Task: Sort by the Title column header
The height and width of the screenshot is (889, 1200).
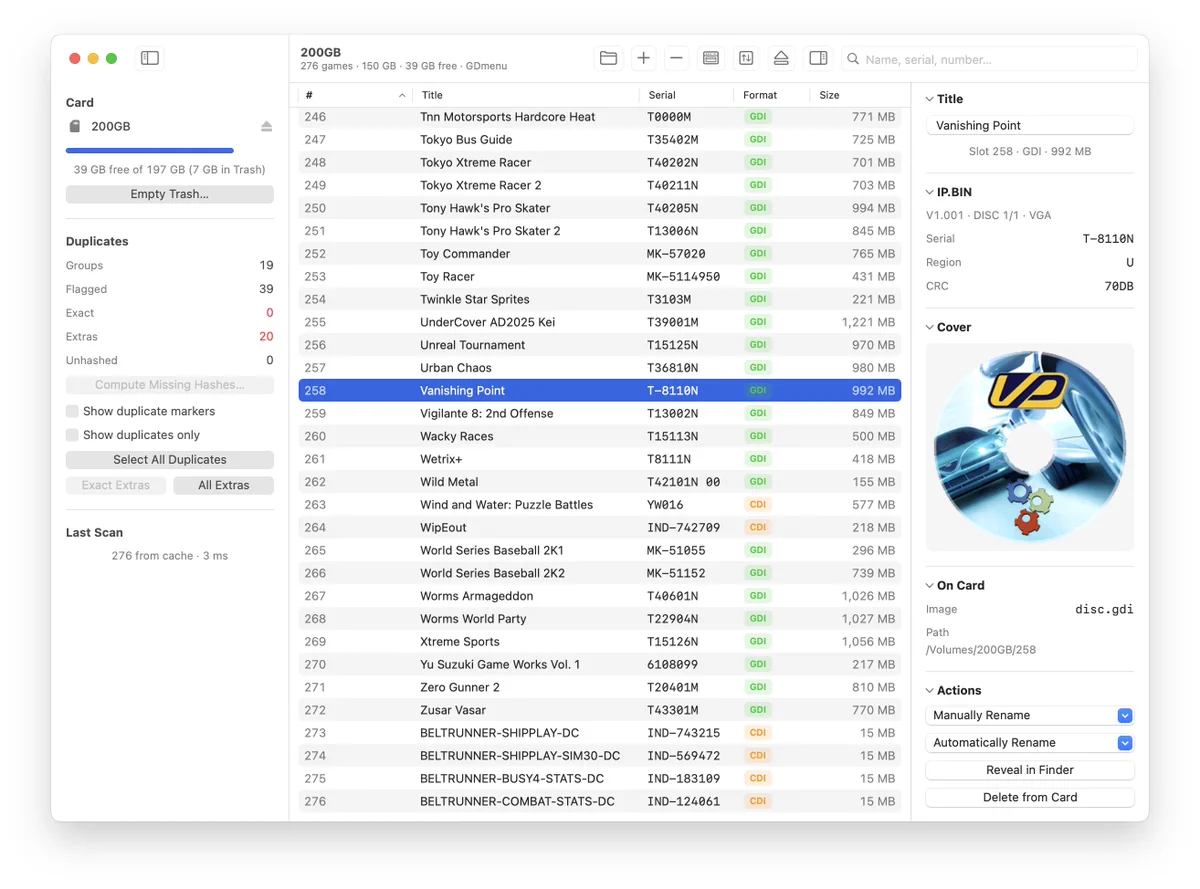Action: click(525, 95)
